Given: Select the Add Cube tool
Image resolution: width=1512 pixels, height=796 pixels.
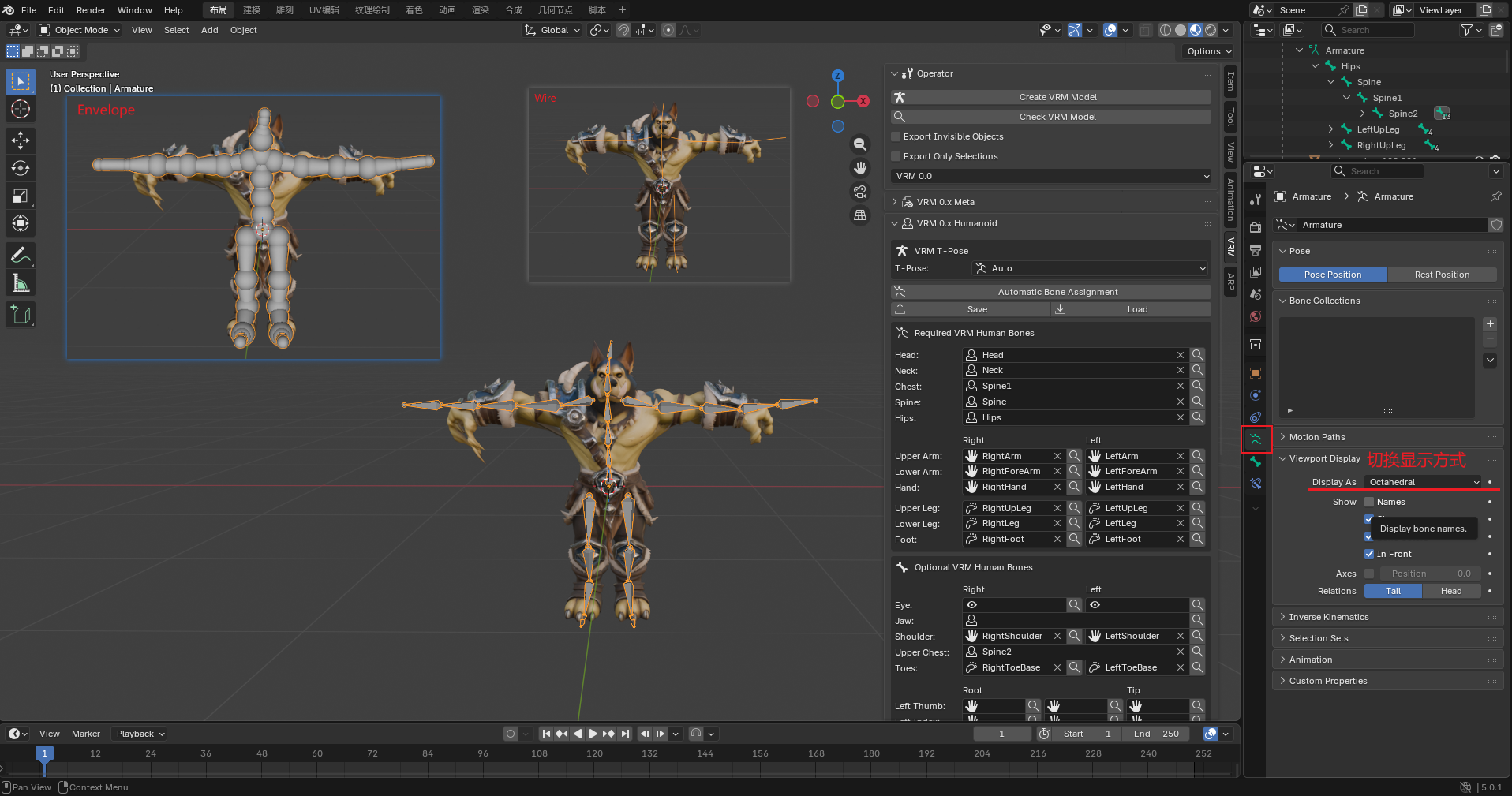Looking at the screenshot, I should [x=21, y=314].
